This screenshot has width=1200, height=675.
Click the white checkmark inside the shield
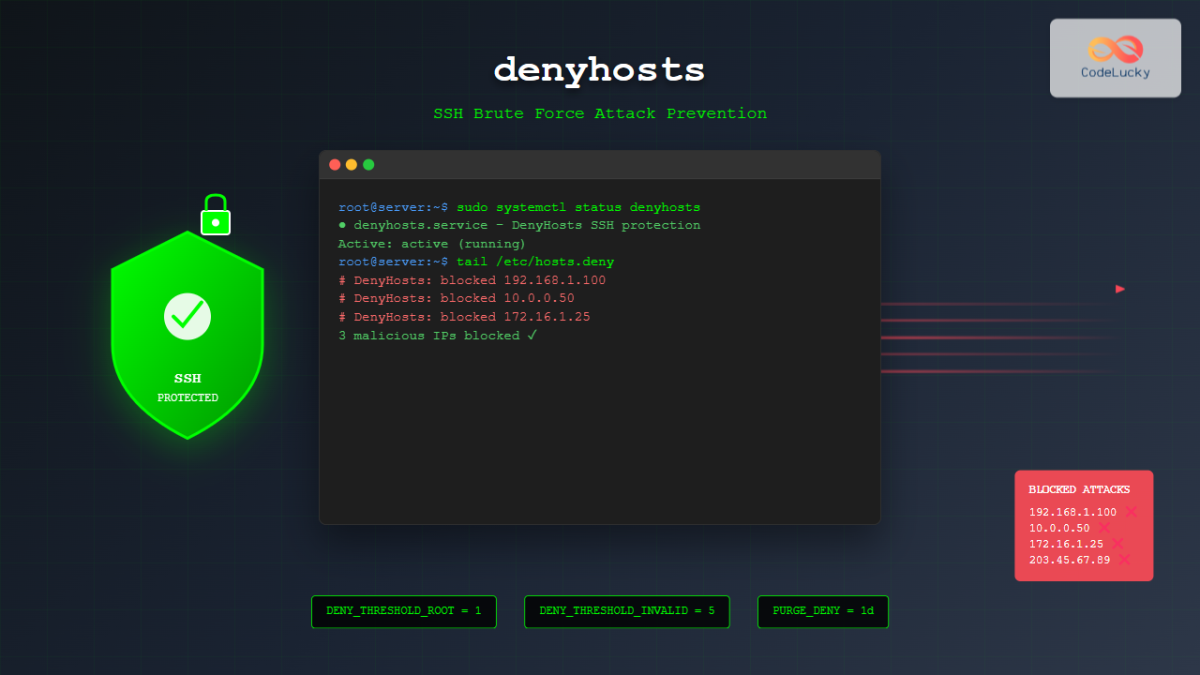coord(187,316)
